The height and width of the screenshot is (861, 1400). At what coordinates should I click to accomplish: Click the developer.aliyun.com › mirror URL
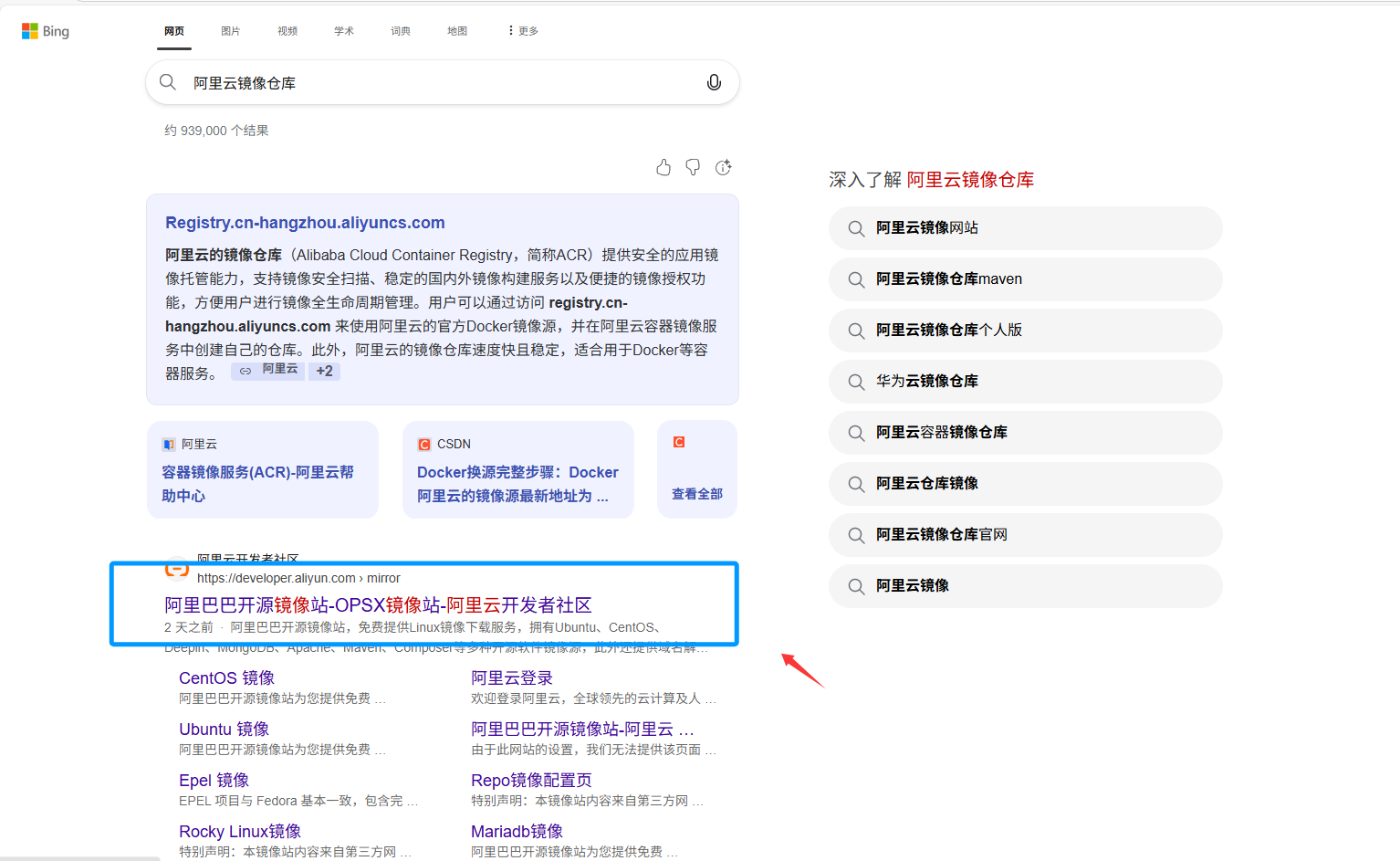pos(298,578)
